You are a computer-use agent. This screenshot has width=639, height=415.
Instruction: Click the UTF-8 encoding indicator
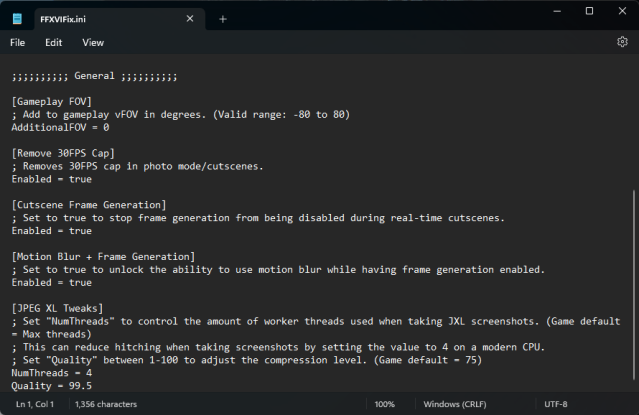coord(563,404)
